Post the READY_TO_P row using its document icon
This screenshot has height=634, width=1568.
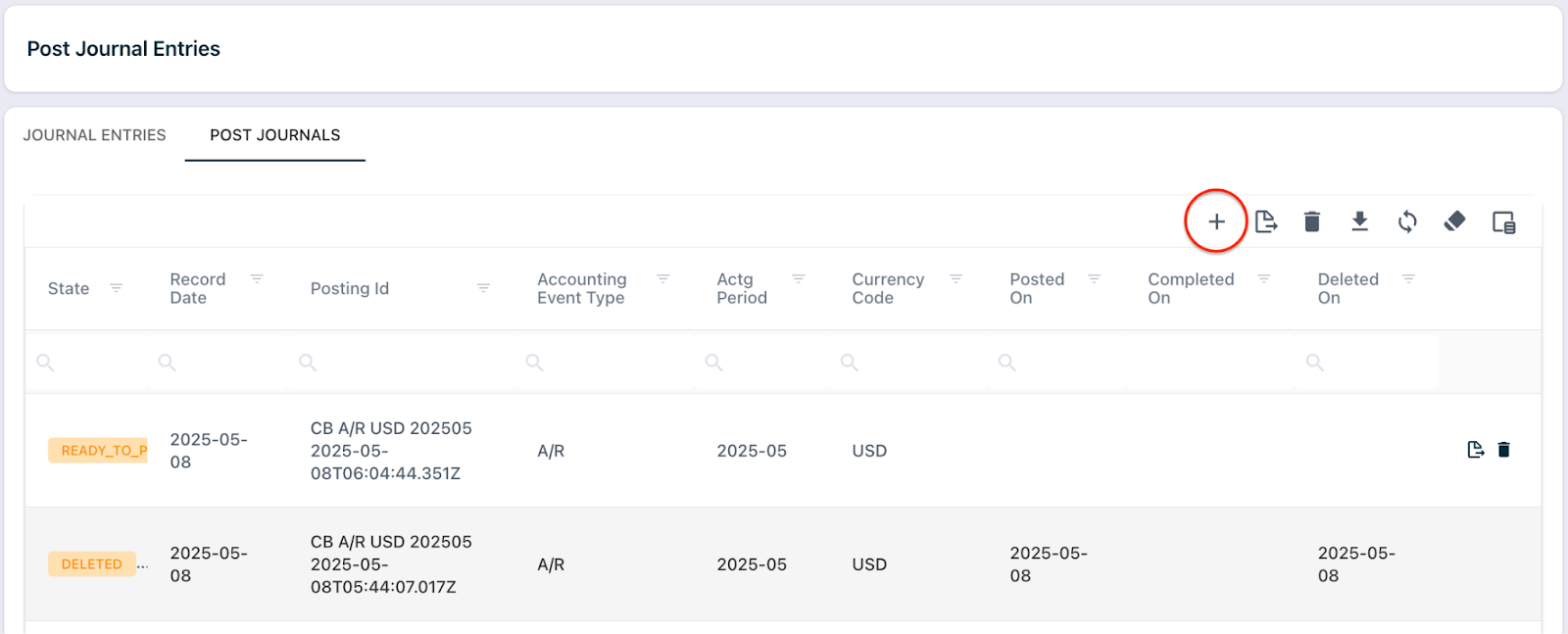[x=1475, y=450]
